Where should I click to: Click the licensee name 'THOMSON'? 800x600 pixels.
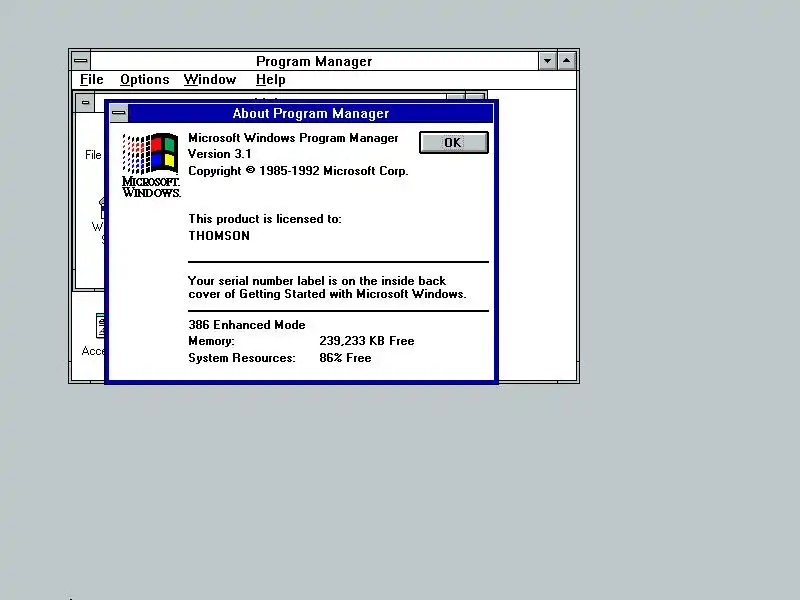tap(219, 236)
